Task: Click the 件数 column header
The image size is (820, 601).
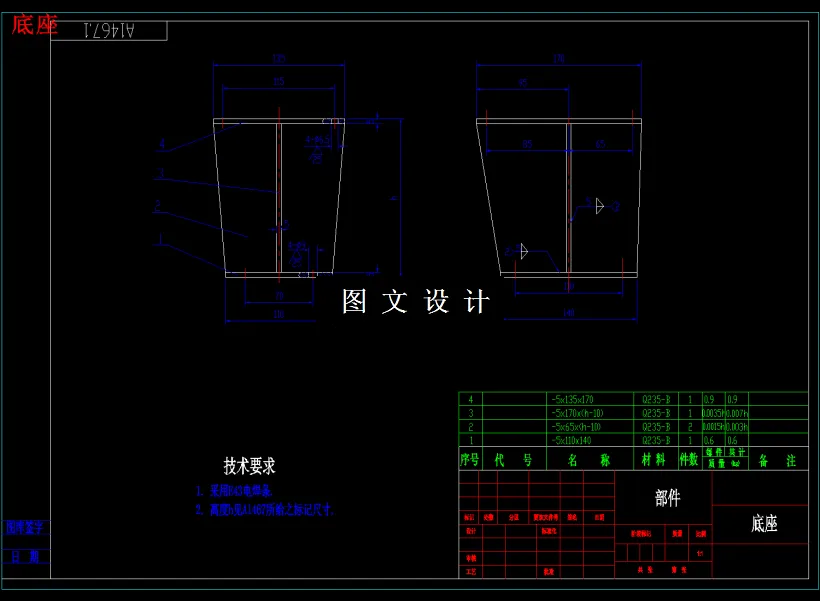Action: tap(689, 459)
